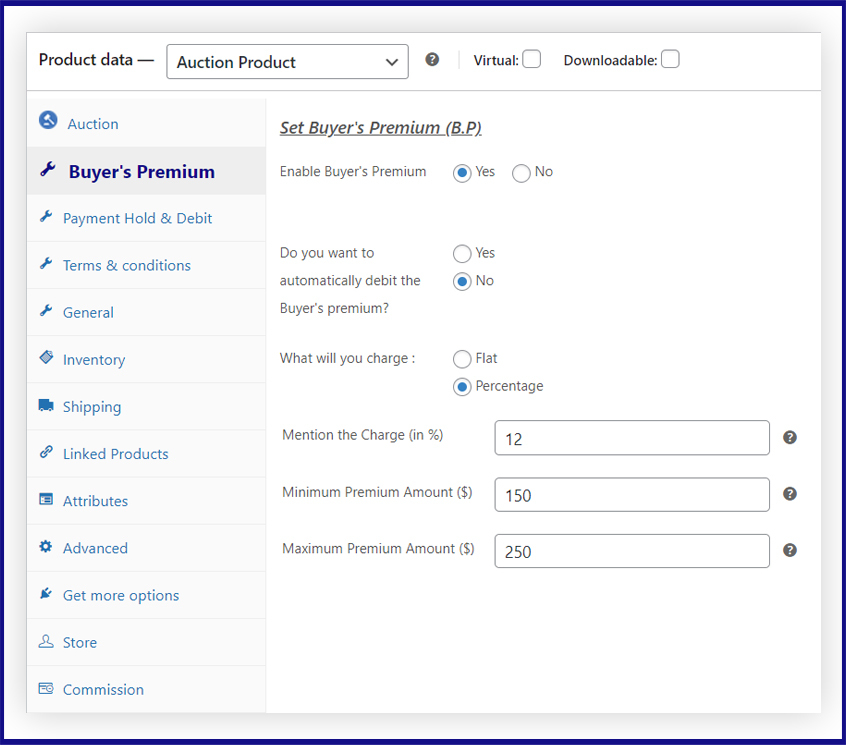Select No for Enable Buyer's Premium
This screenshot has width=846, height=745.
(521, 173)
